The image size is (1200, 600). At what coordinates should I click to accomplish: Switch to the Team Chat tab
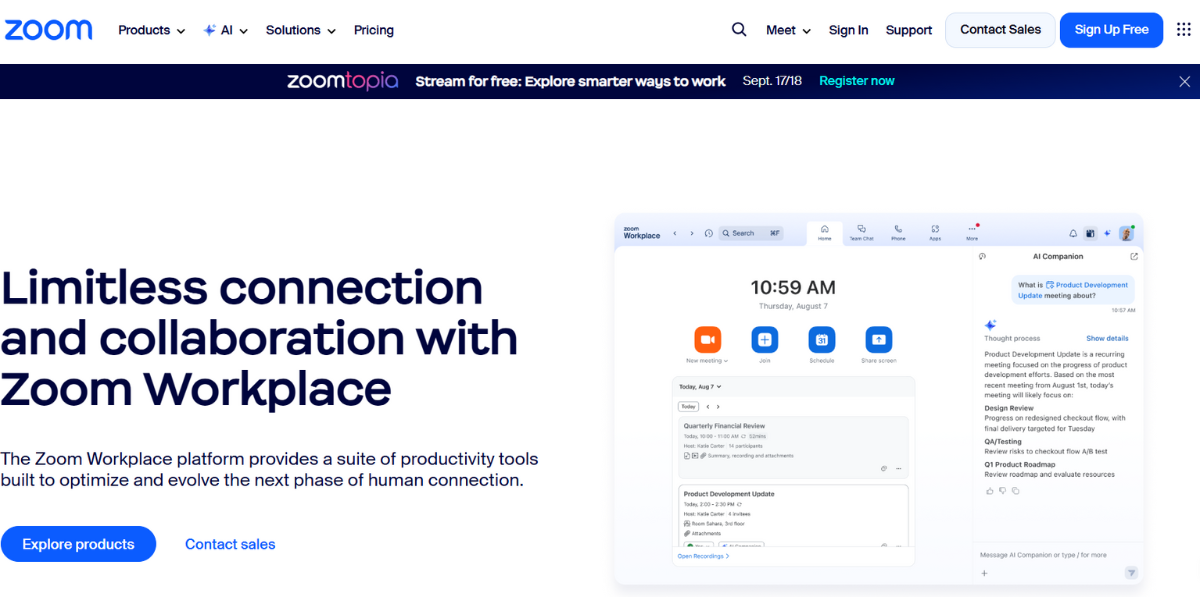(861, 232)
